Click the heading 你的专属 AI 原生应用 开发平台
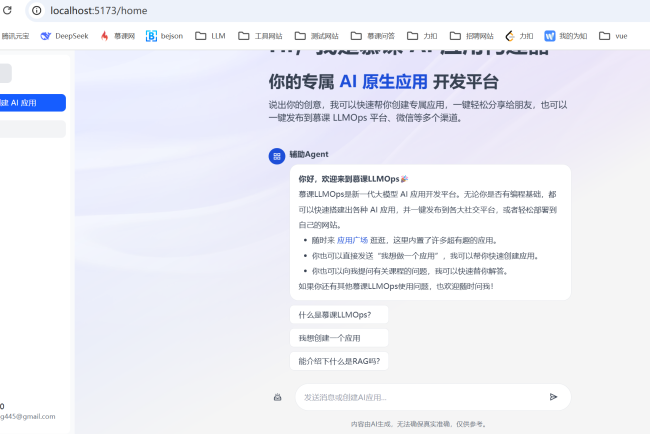The image size is (650, 434). pos(383,82)
